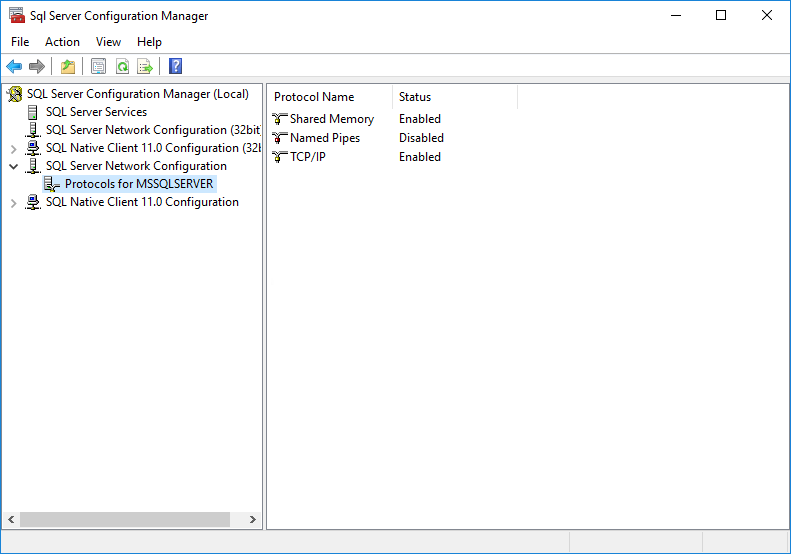Expand the bottom SQL Native Client 11.0 Configuration
This screenshot has width=791, height=554.
pyautogui.click(x=14, y=203)
